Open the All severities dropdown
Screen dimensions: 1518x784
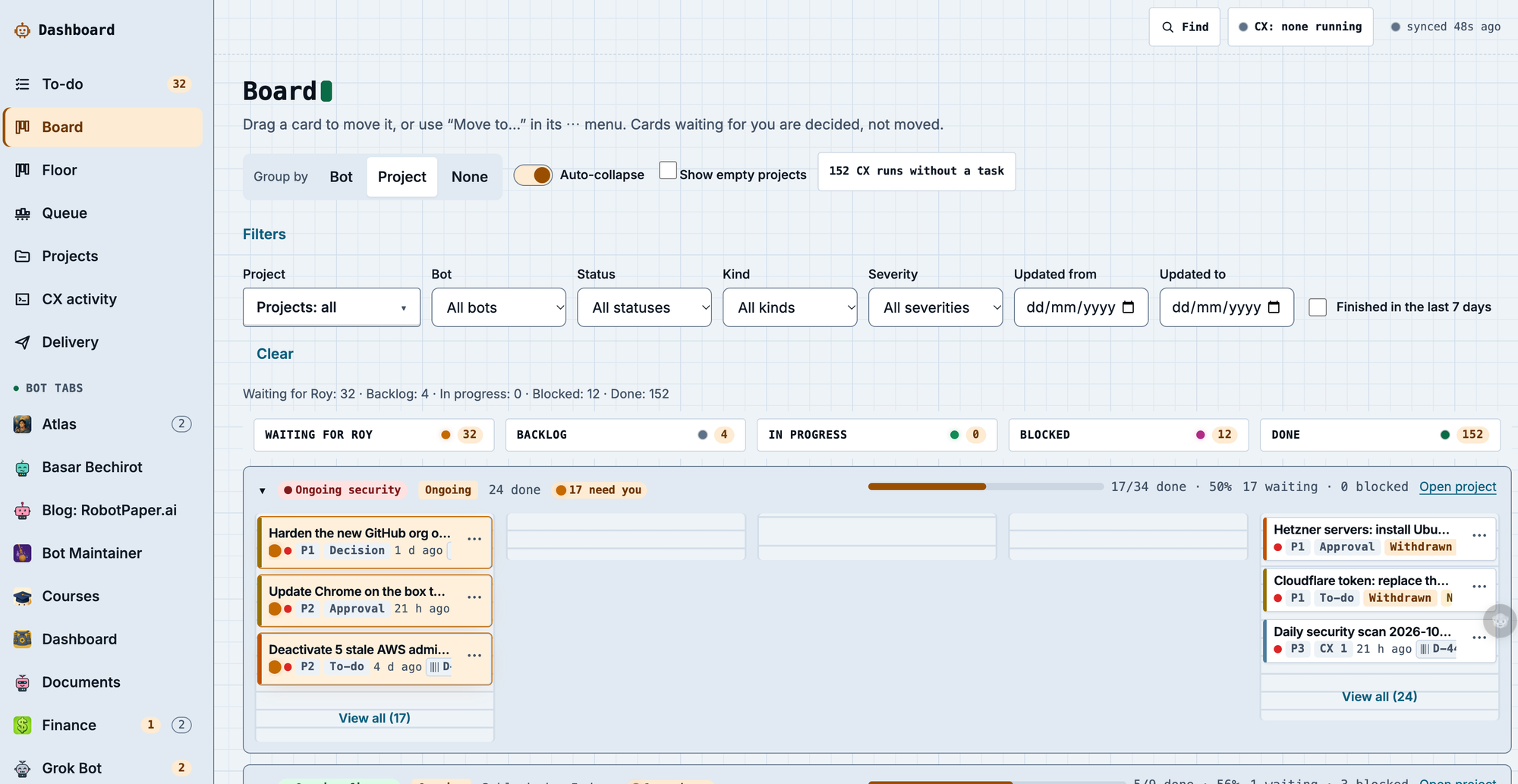[936, 307]
